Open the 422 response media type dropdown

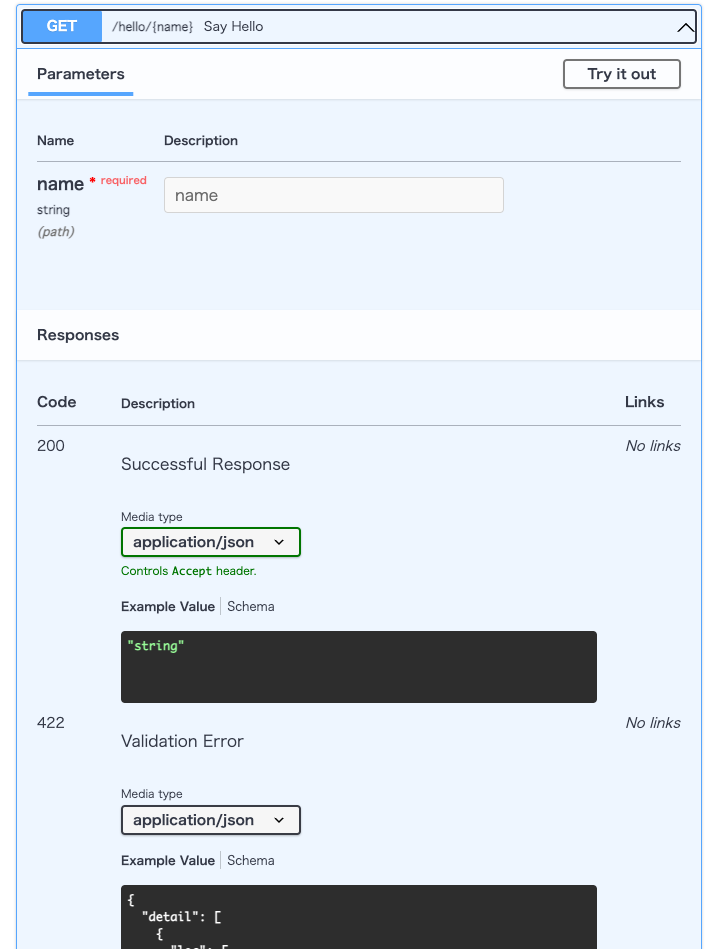pos(210,820)
